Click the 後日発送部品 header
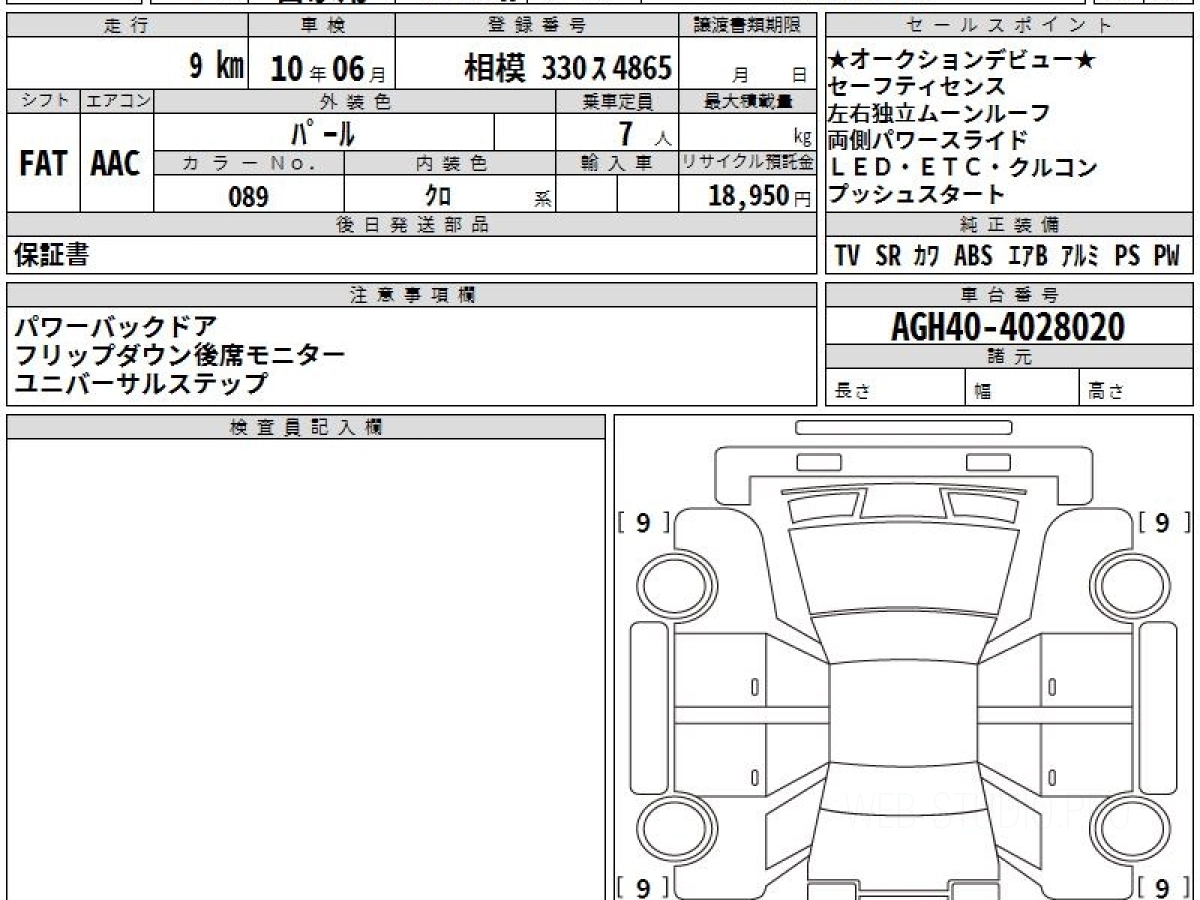Viewport: 1200px width, 900px height. point(412,225)
